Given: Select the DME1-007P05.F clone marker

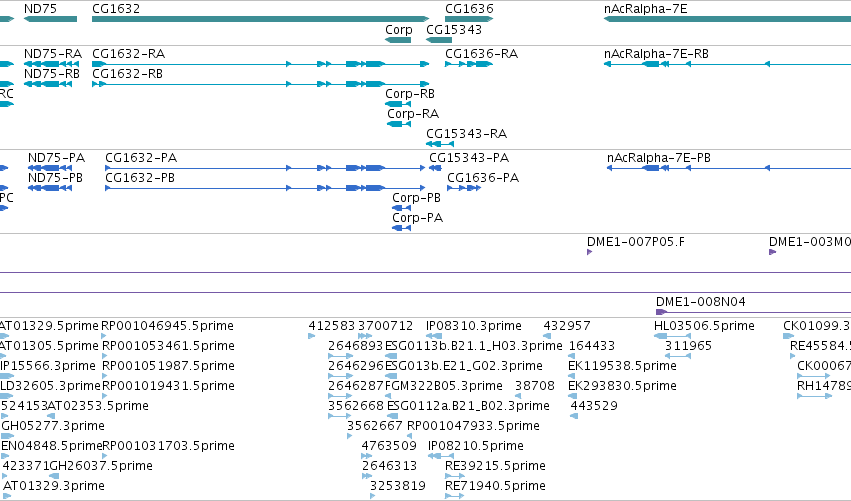Looking at the screenshot, I should [589, 252].
